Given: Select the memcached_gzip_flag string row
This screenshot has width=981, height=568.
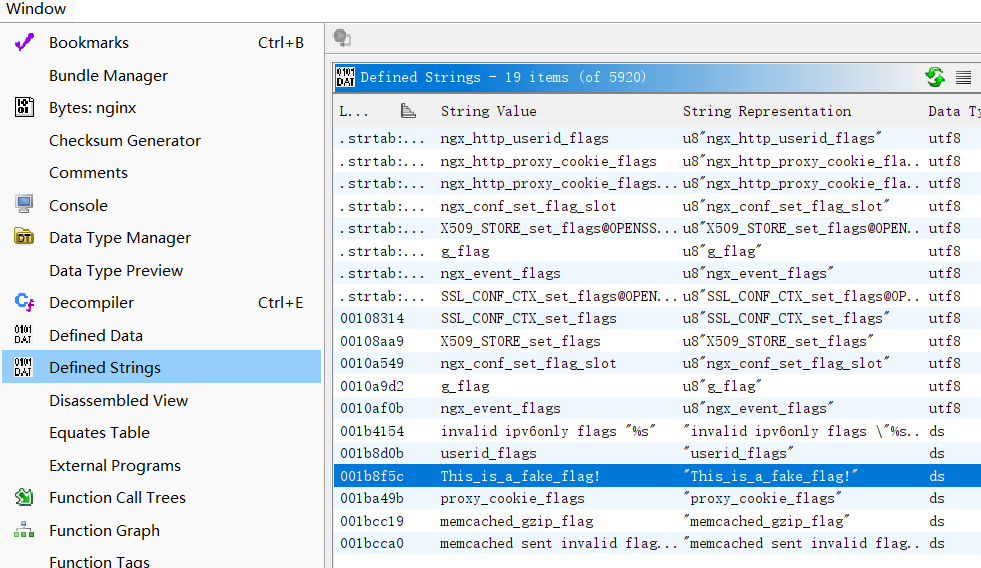Looking at the screenshot, I should (x=516, y=521).
